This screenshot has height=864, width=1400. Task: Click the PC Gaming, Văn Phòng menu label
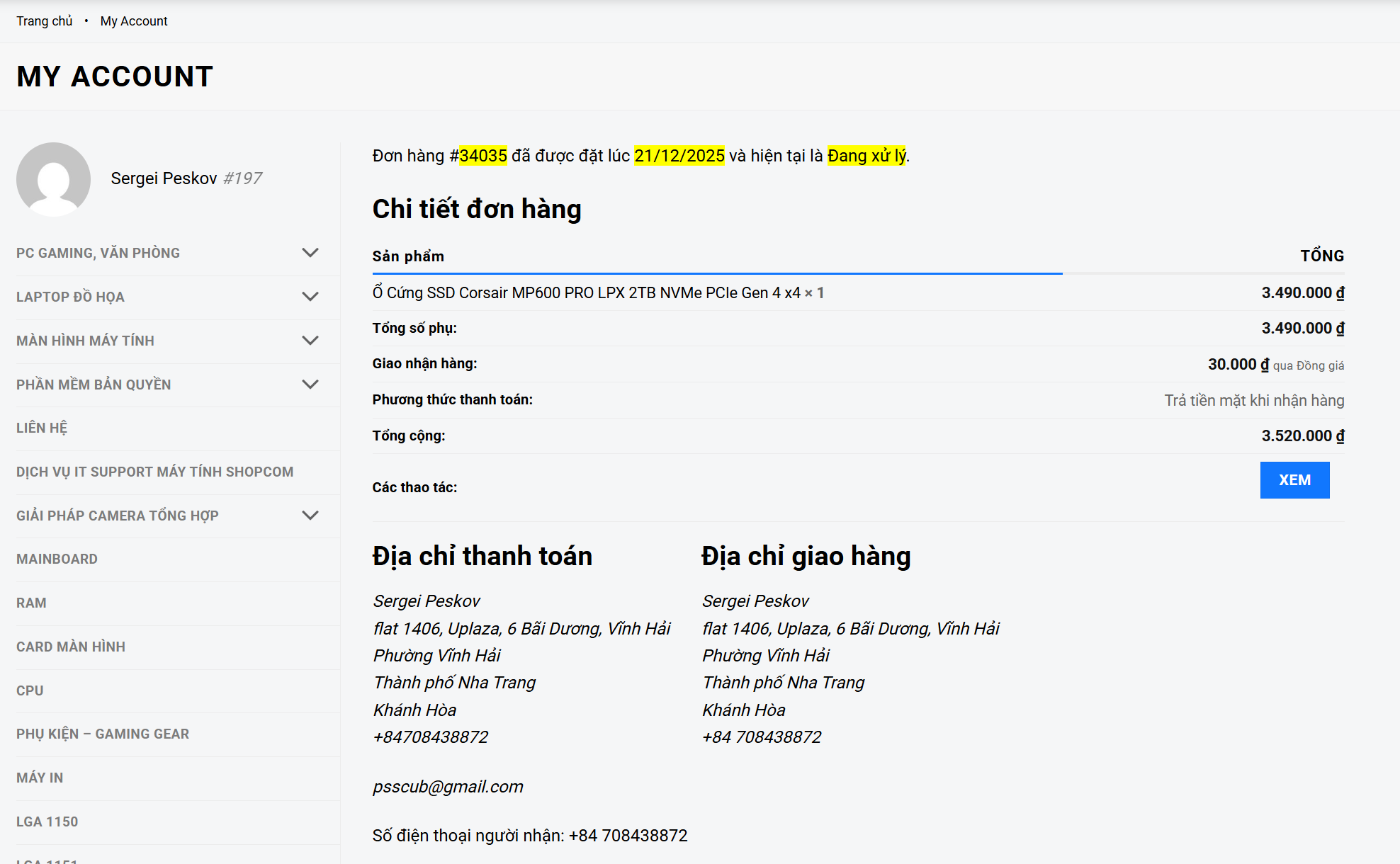pyautogui.click(x=98, y=253)
